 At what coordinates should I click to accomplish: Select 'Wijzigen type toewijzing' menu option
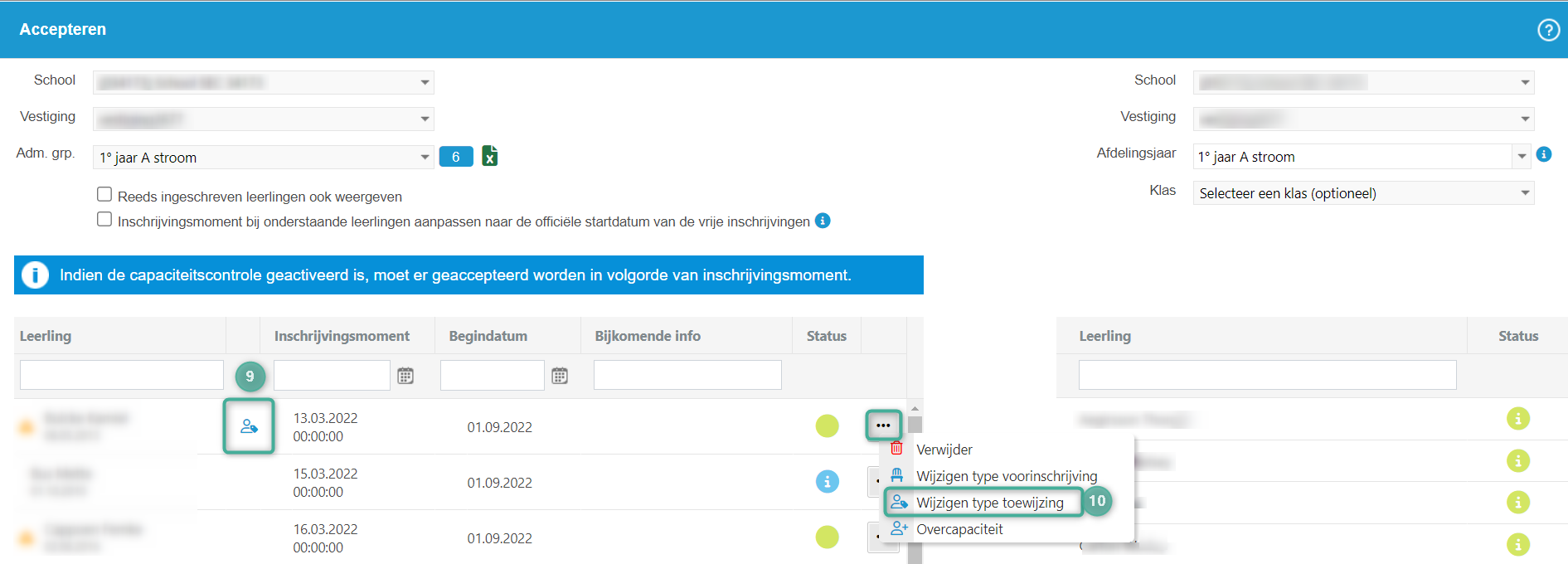click(x=989, y=503)
